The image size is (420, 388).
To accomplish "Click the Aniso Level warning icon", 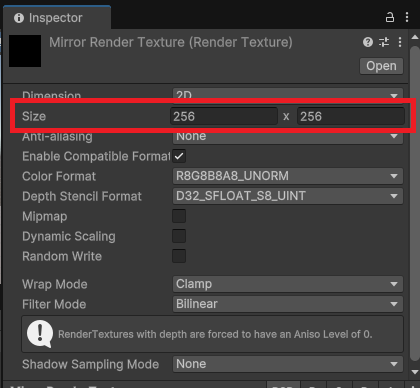I will [x=40, y=334].
